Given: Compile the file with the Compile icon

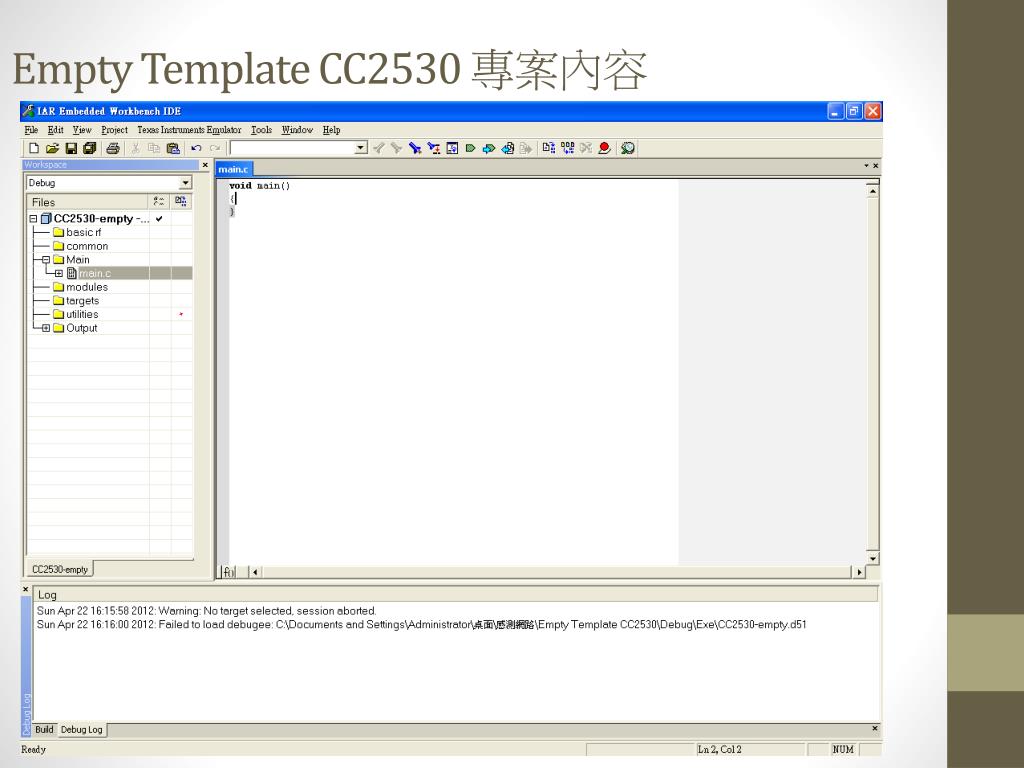Looking at the screenshot, I should click(x=549, y=148).
